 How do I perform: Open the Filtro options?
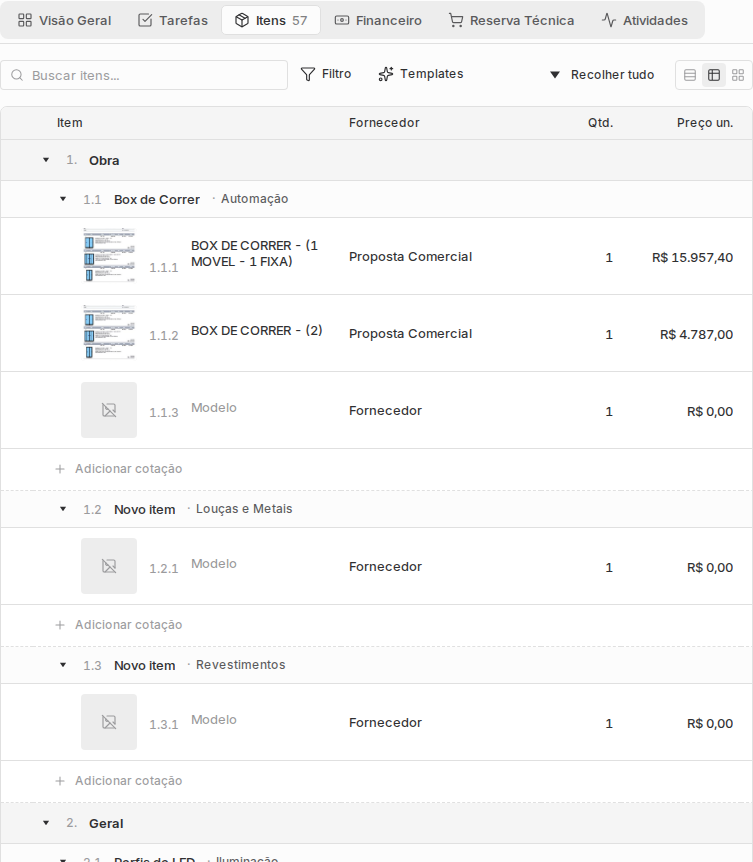point(326,74)
